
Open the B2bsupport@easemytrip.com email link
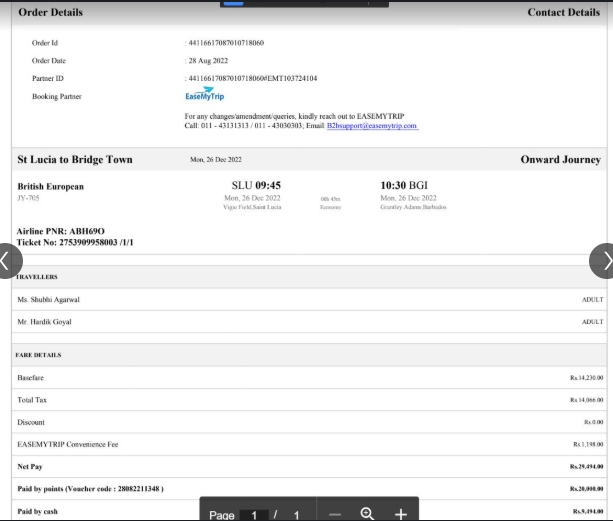point(372,126)
